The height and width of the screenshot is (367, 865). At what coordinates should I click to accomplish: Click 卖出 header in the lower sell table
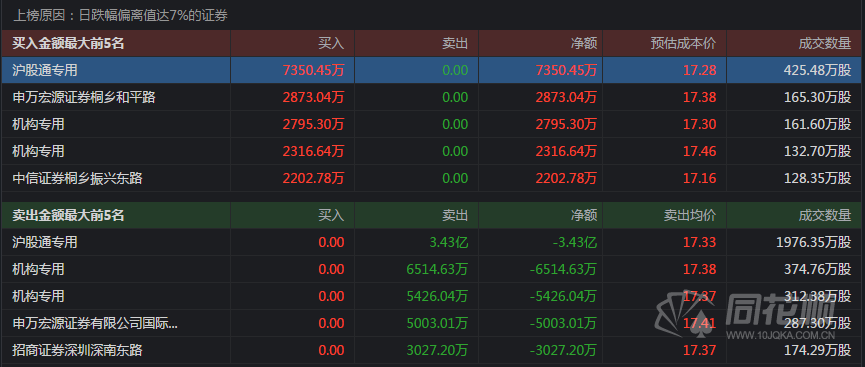coord(455,215)
